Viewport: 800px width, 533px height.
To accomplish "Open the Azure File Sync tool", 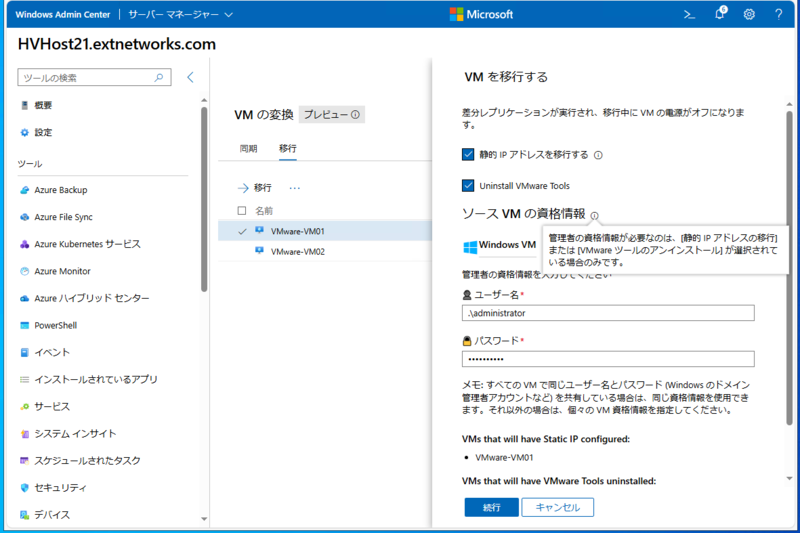I will click(x=63, y=217).
